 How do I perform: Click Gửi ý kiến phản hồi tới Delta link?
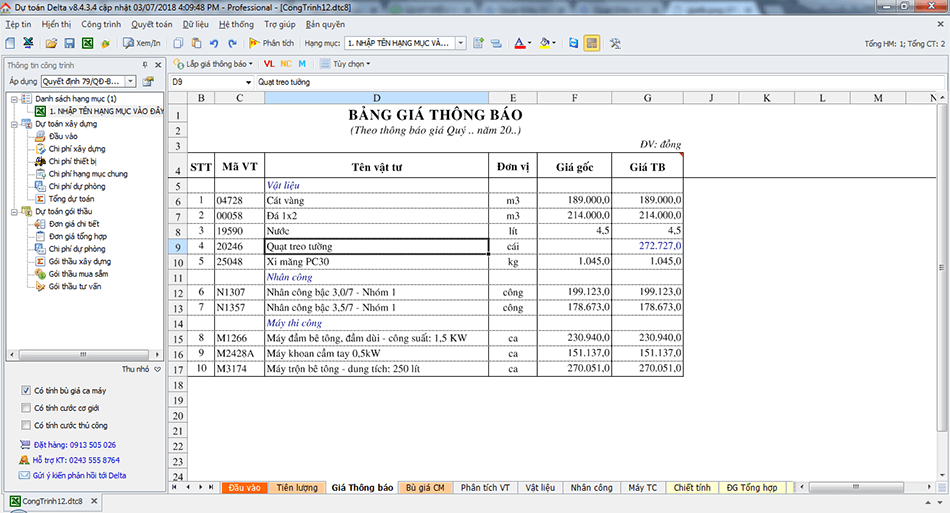coord(79,475)
